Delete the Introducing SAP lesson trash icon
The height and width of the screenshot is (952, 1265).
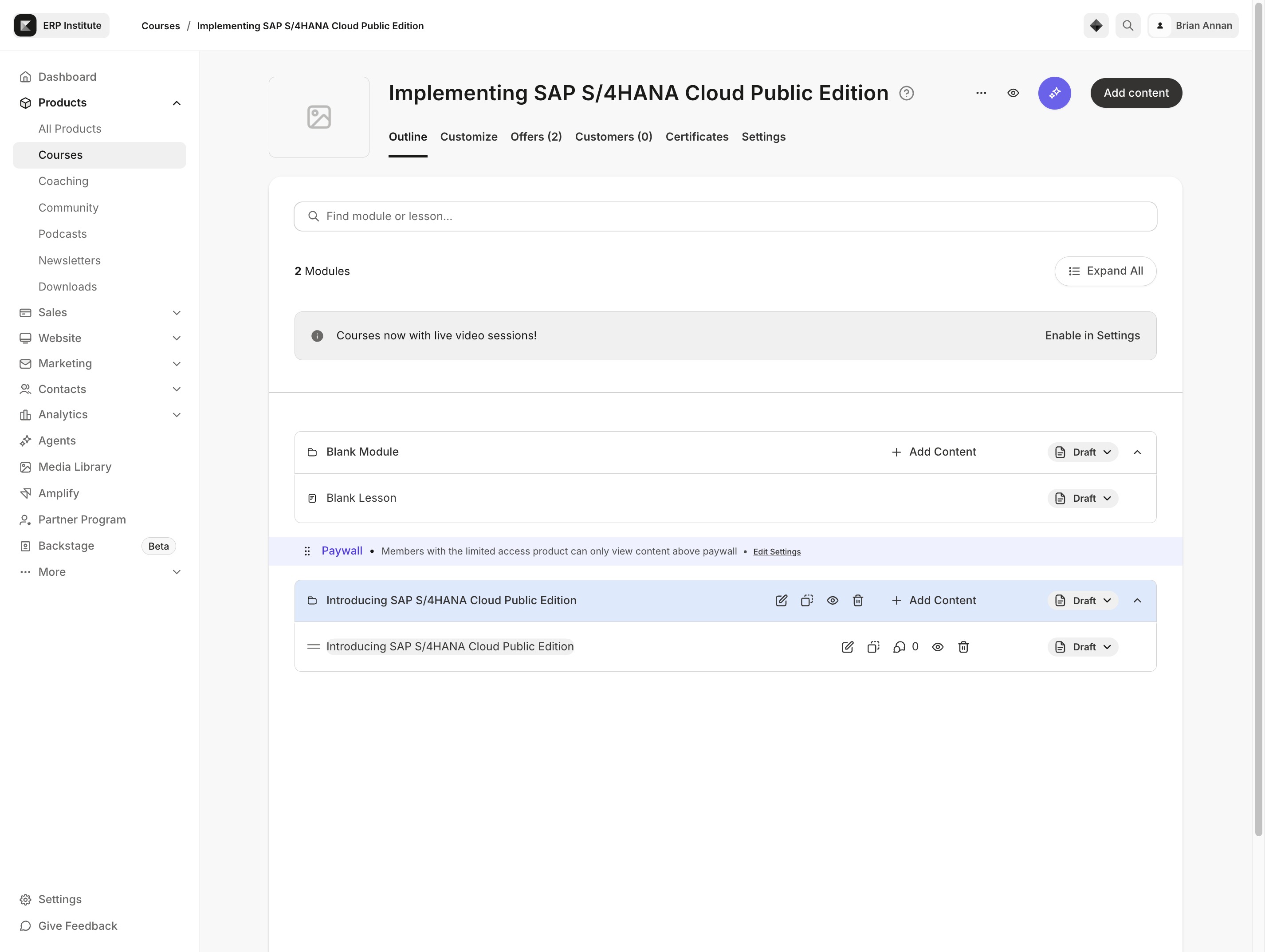coord(964,646)
